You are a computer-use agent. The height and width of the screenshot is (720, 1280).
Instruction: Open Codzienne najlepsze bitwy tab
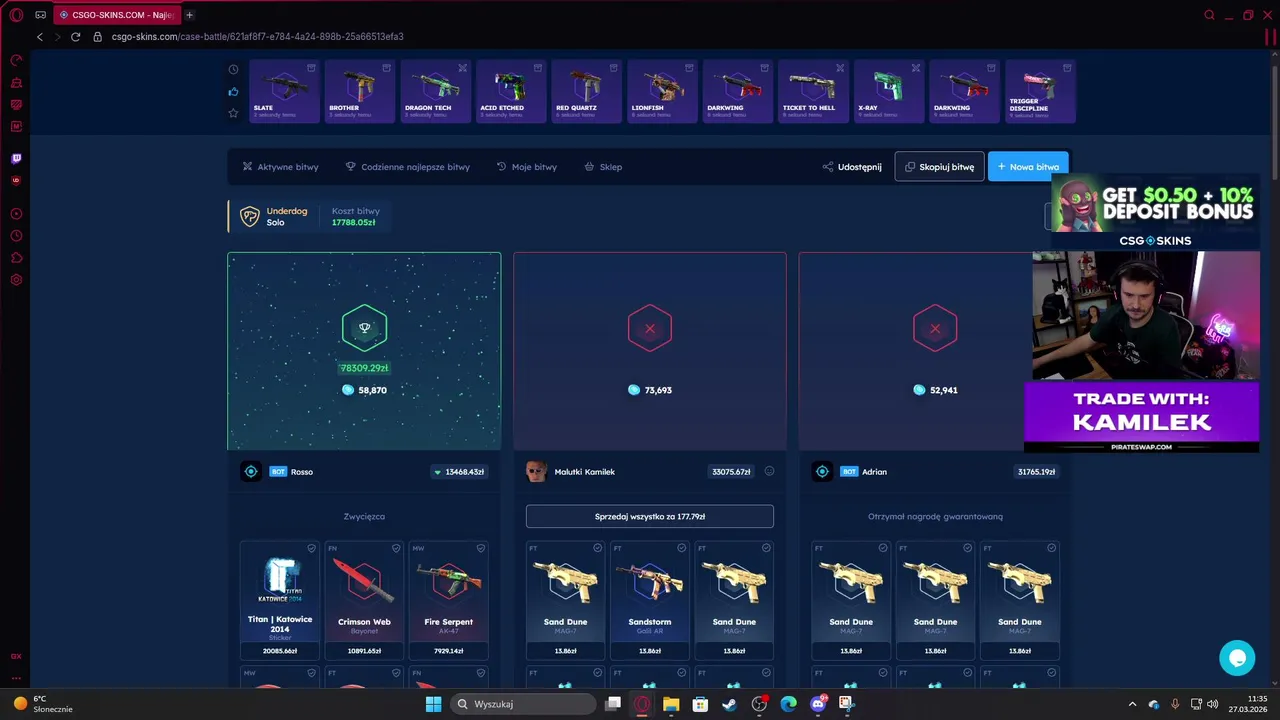[408, 167]
